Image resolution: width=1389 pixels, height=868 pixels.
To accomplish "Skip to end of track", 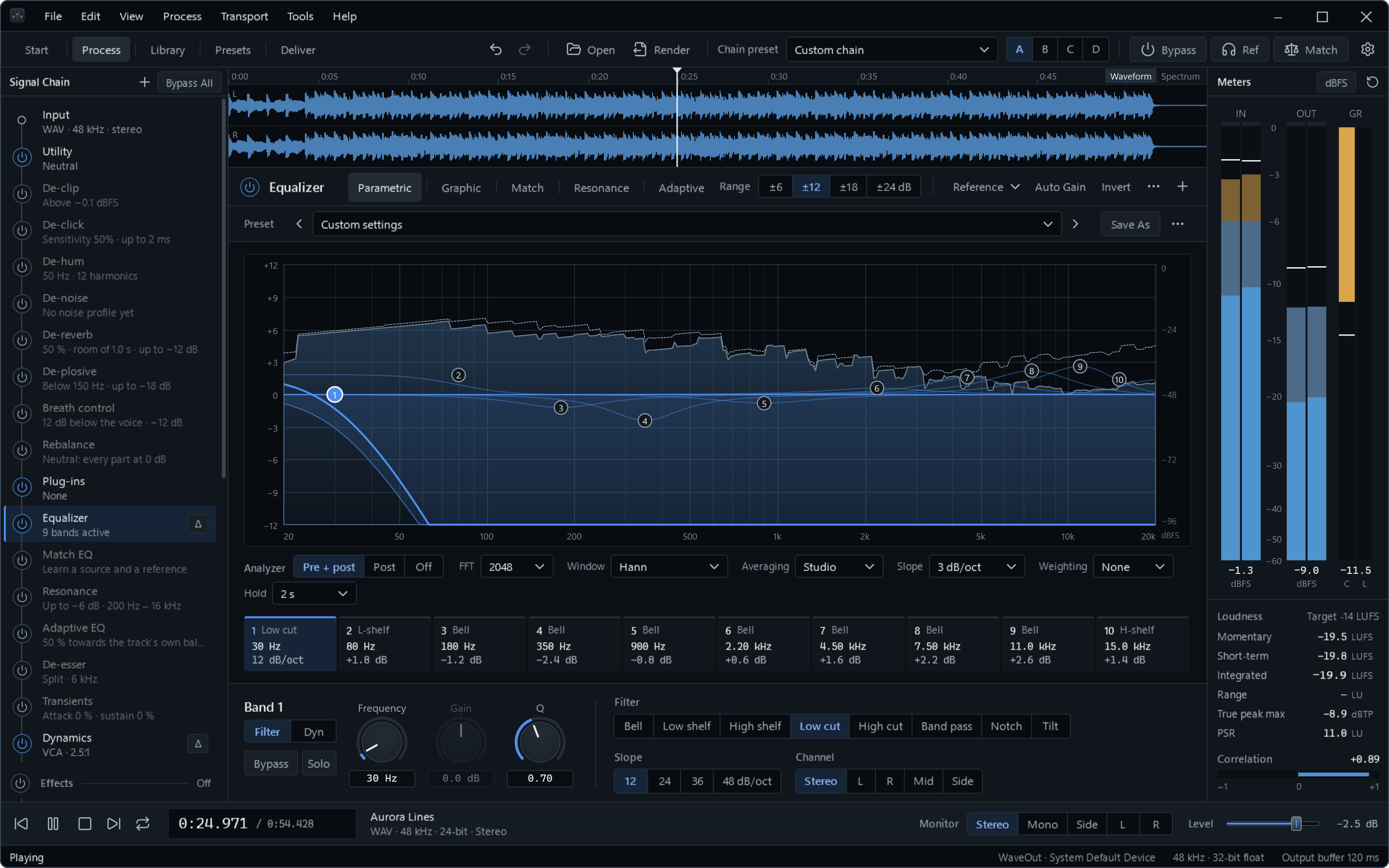I will pyautogui.click(x=114, y=824).
